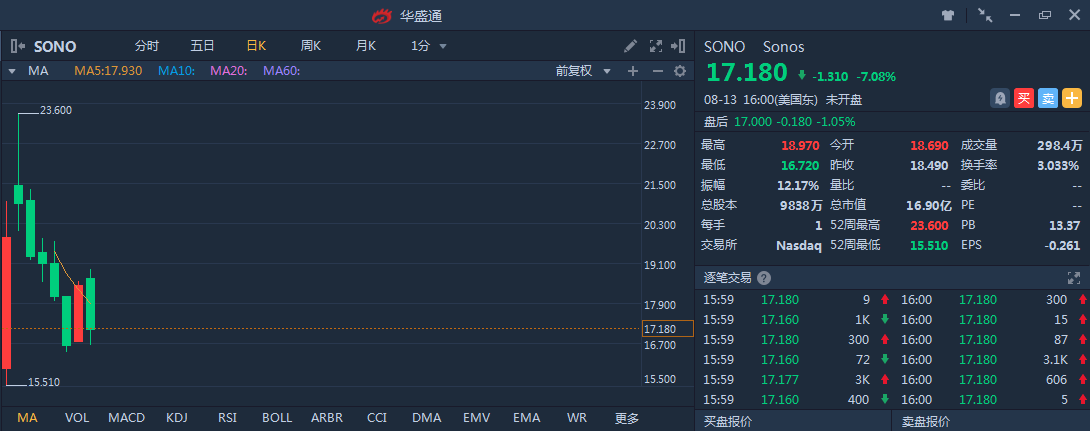Set price alert bell for SONO
The width and height of the screenshot is (1090, 431).
999,98
